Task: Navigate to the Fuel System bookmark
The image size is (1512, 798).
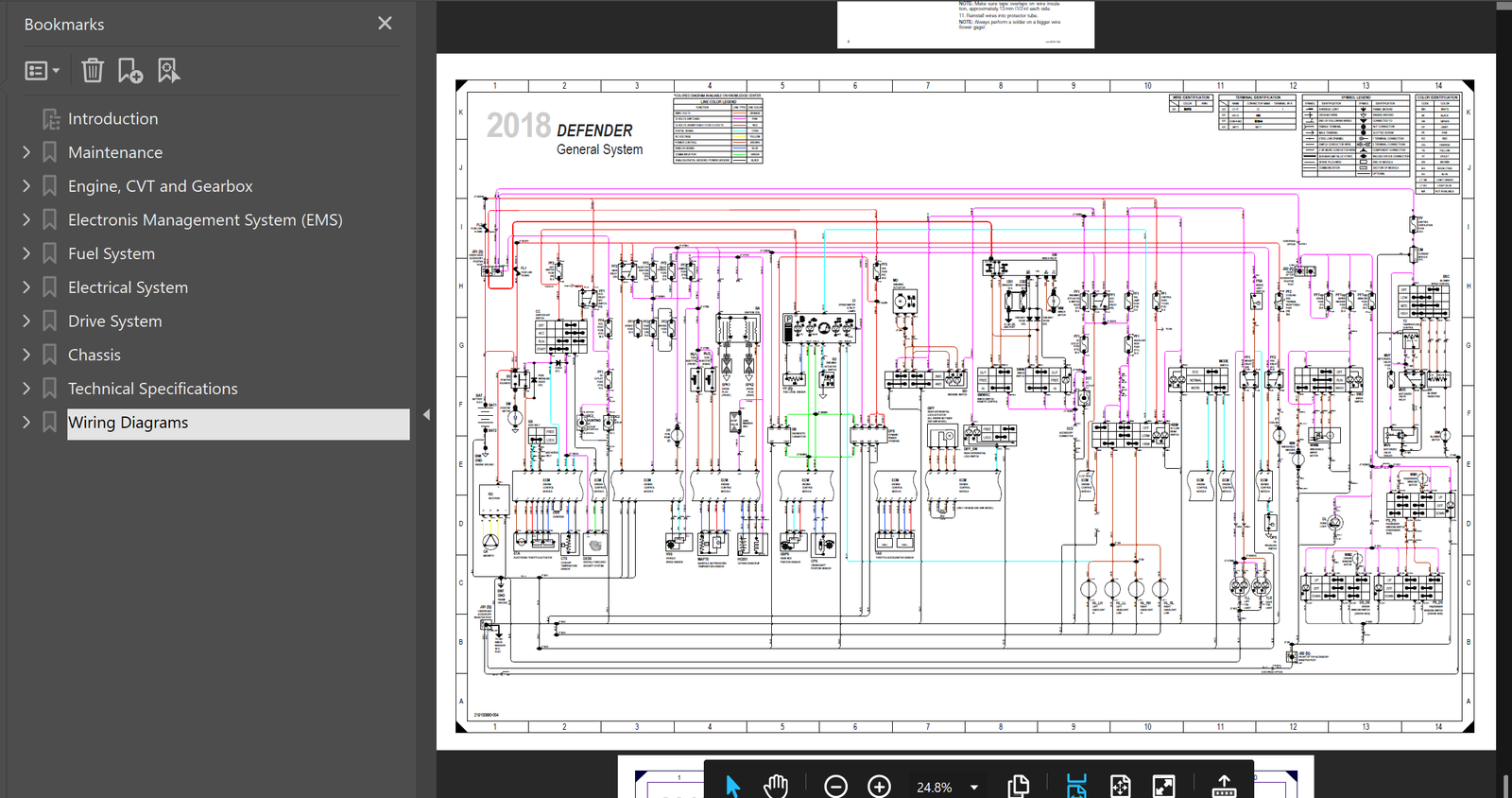Action: 112,253
